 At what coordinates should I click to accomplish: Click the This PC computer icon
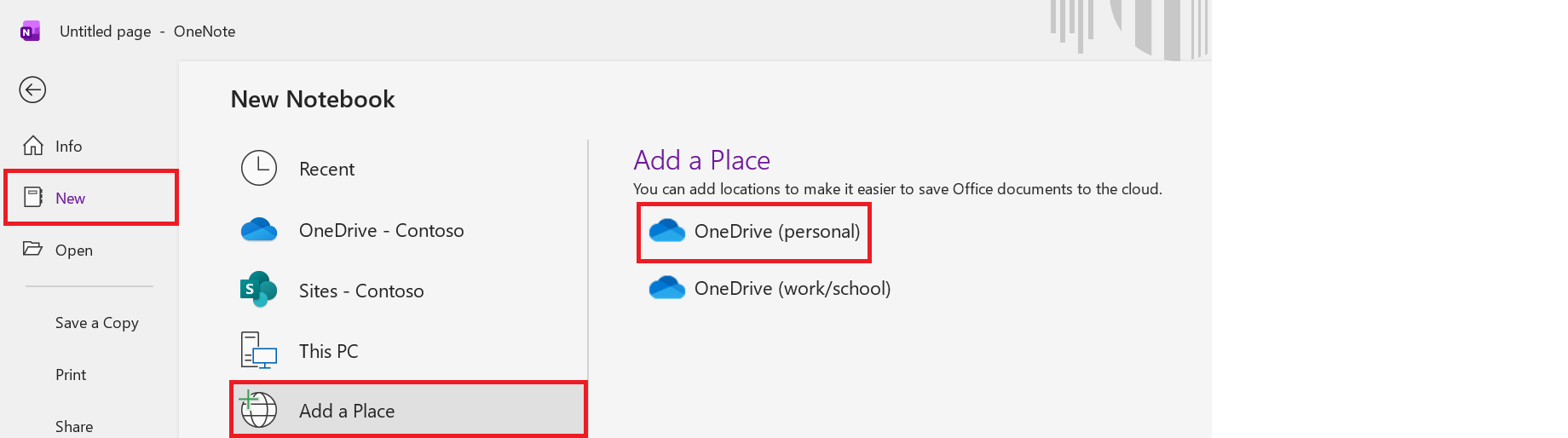(x=259, y=350)
